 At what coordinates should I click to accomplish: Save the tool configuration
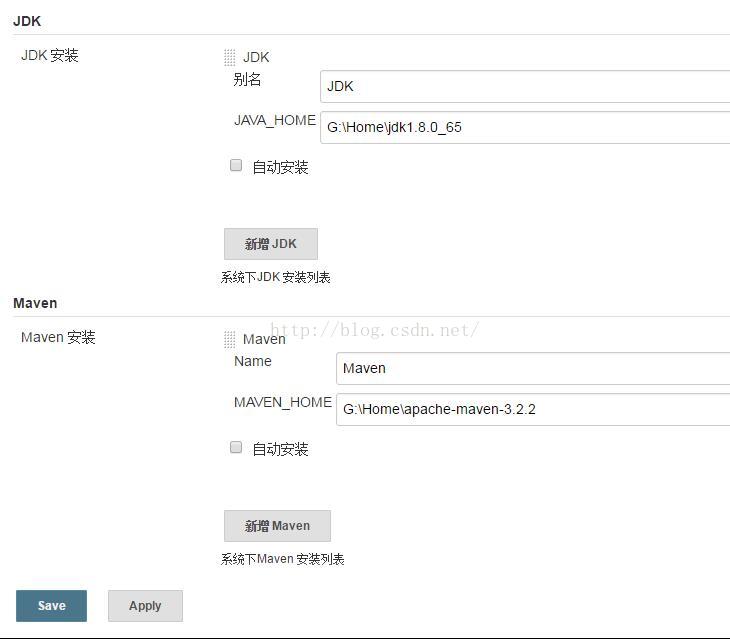click(51, 606)
